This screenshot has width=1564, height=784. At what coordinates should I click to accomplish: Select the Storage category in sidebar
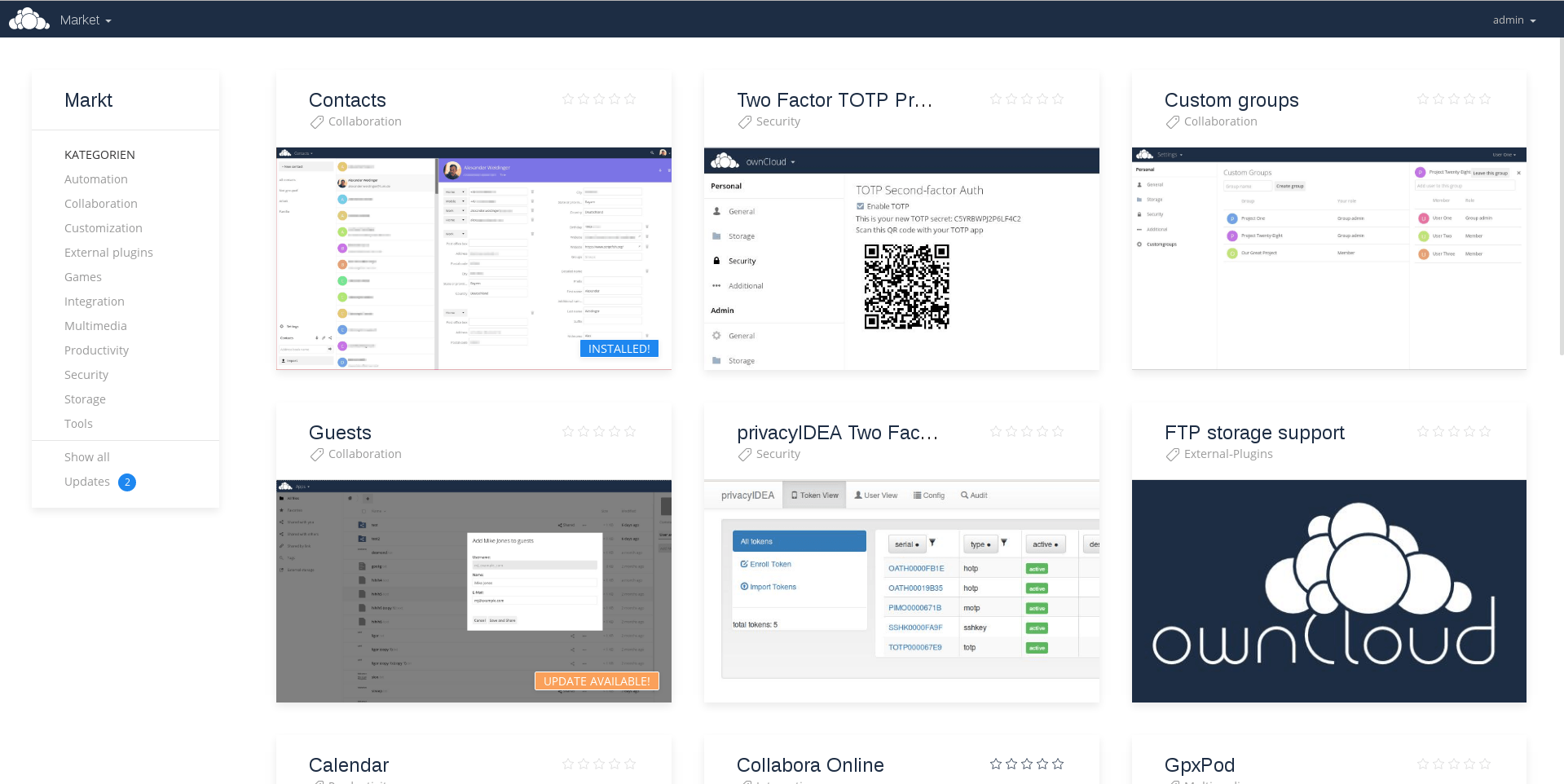[x=85, y=399]
